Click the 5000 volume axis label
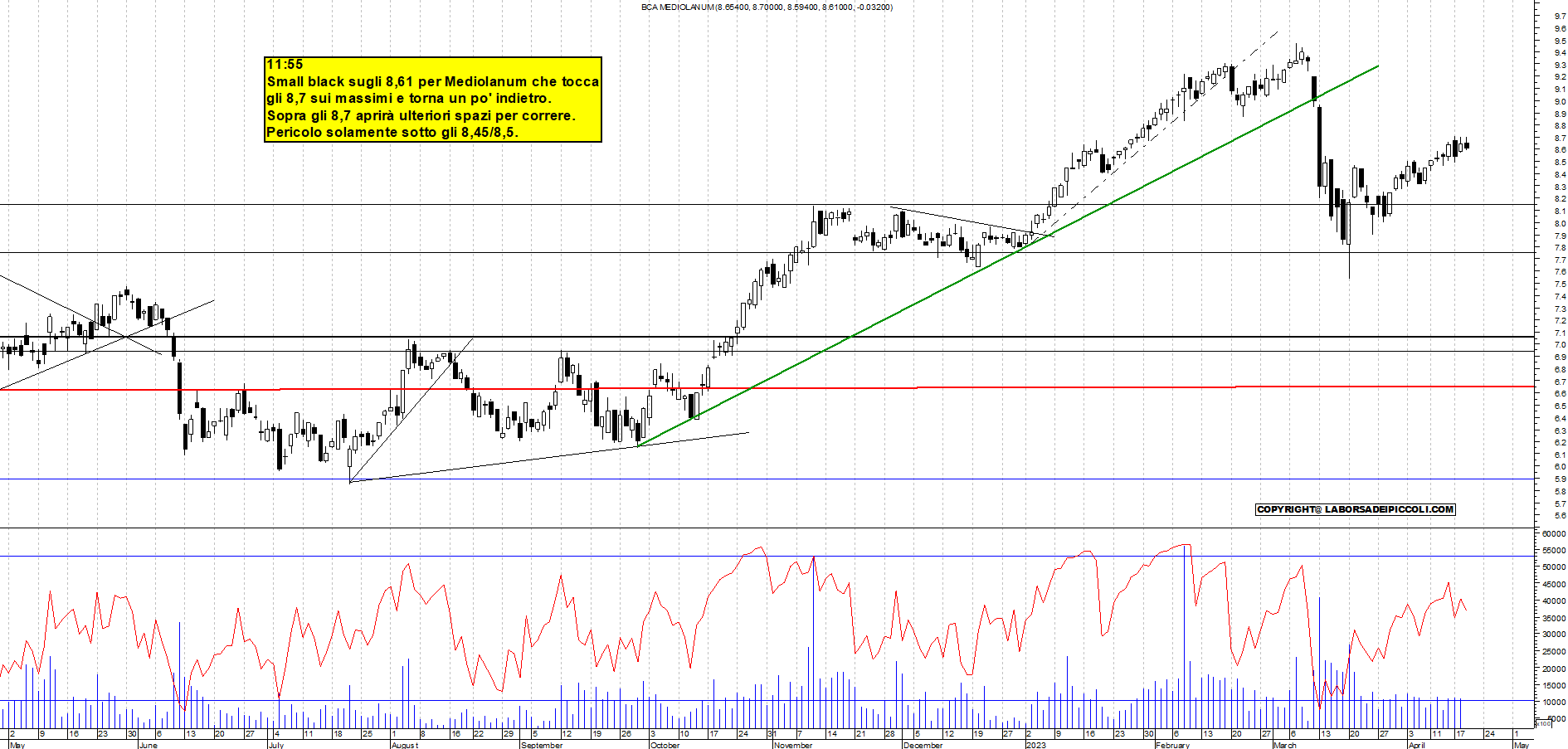Screen dimensions: 1568x749 tap(1556, 718)
